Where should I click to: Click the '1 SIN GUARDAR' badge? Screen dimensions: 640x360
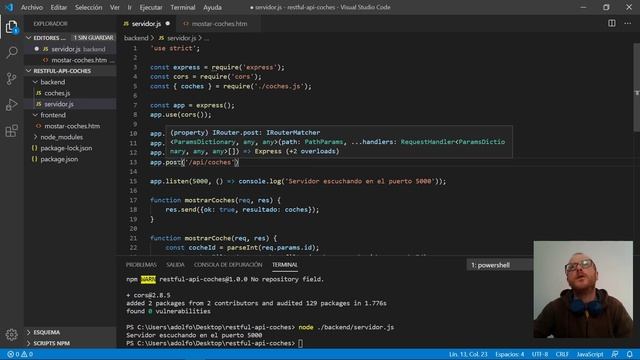[93, 38]
